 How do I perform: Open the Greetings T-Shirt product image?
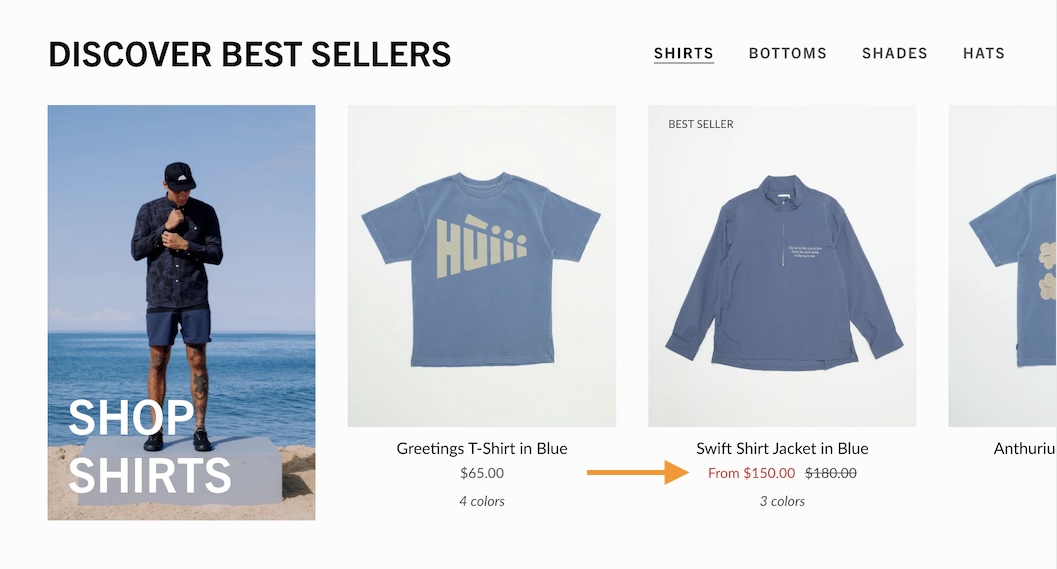(481, 266)
